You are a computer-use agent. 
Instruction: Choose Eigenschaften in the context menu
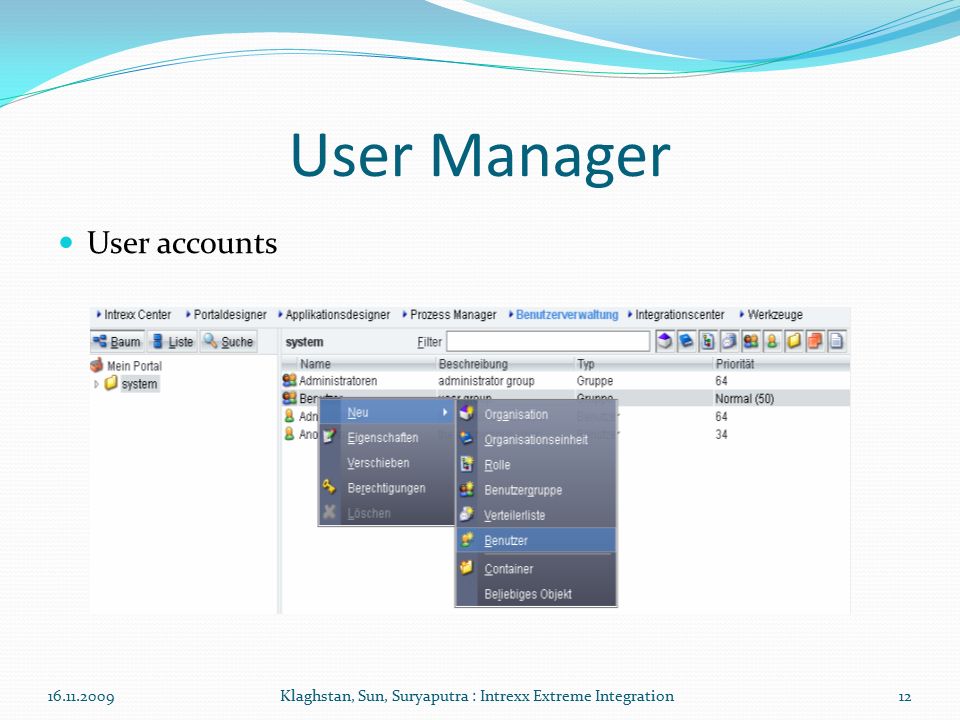pos(387,437)
